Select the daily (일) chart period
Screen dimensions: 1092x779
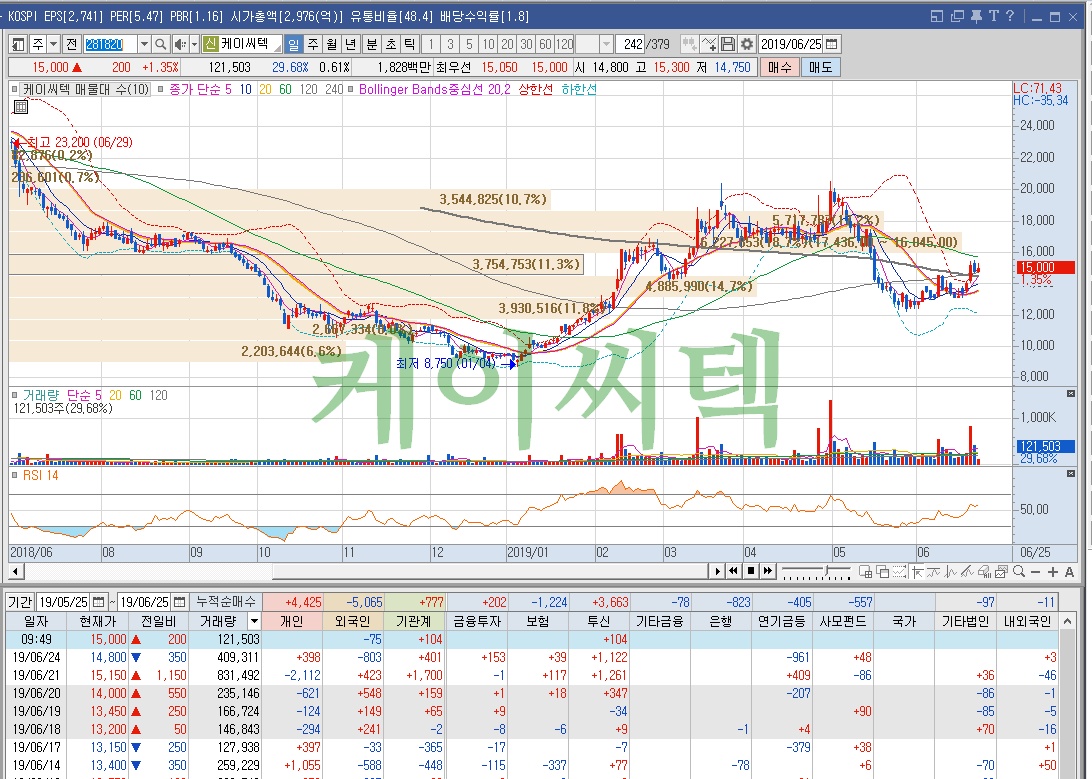pos(294,45)
